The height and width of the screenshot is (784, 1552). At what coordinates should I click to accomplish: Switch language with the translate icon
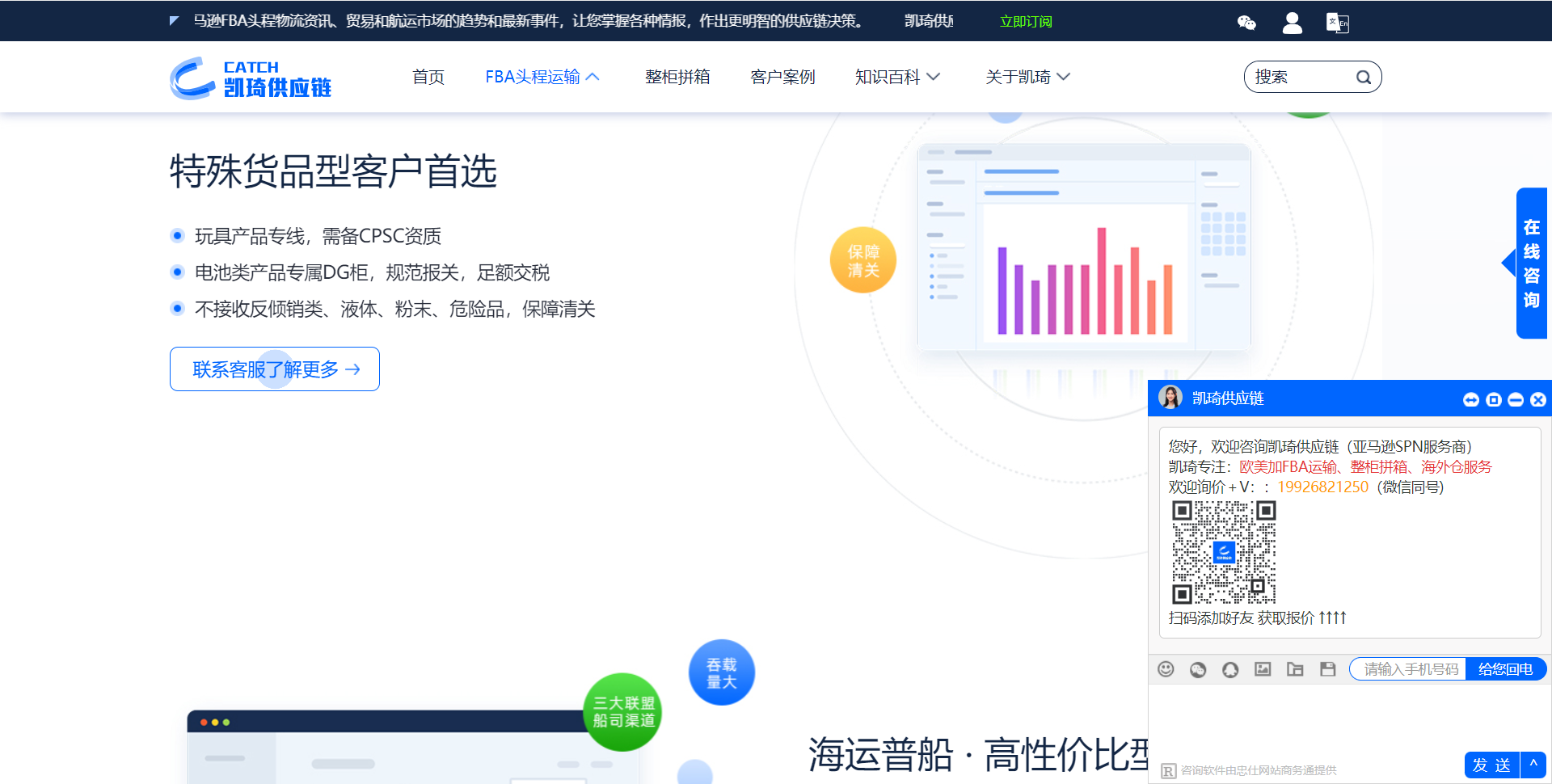coord(1337,23)
